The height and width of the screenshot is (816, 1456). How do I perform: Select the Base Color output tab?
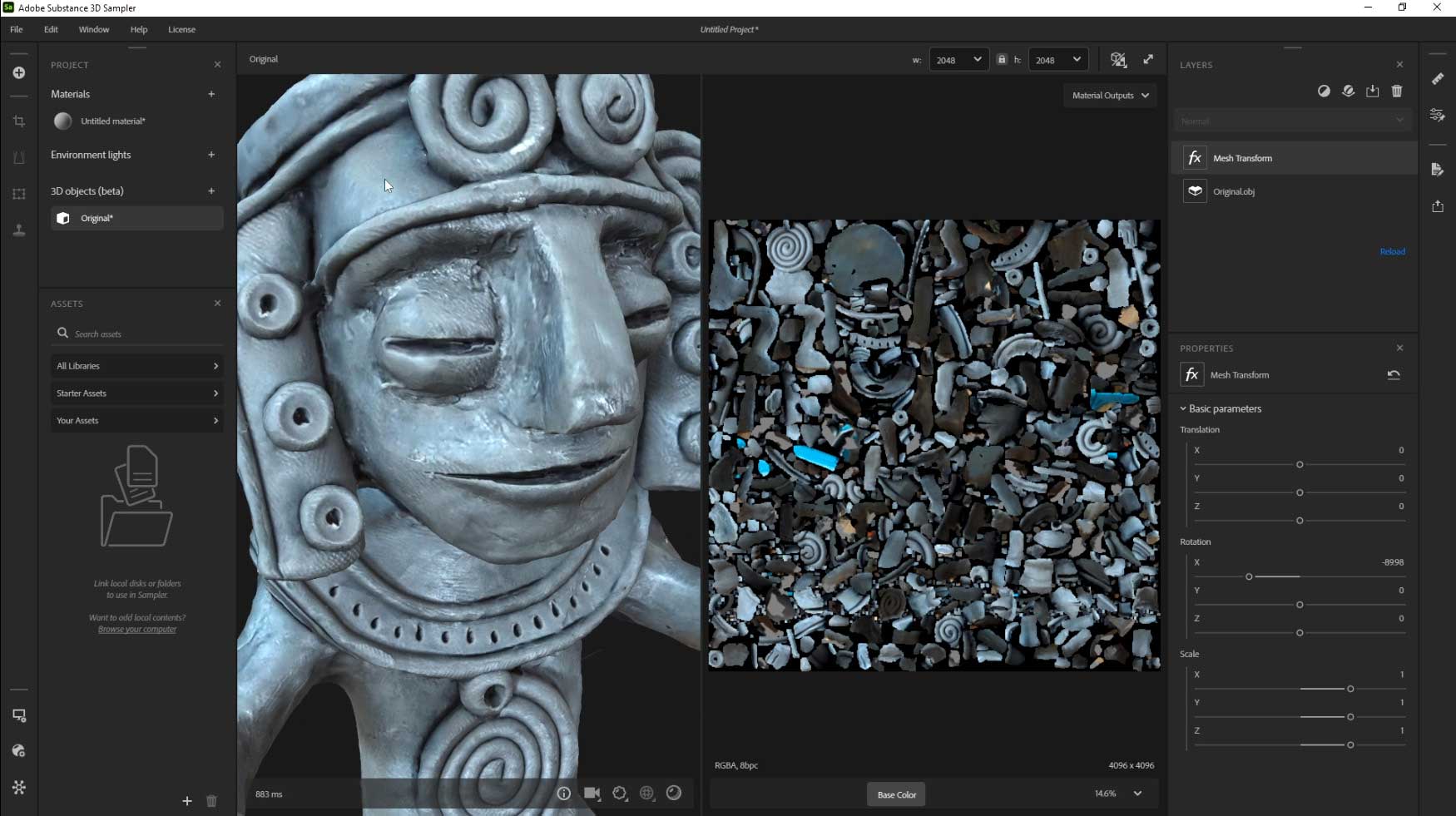(x=897, y=794)
